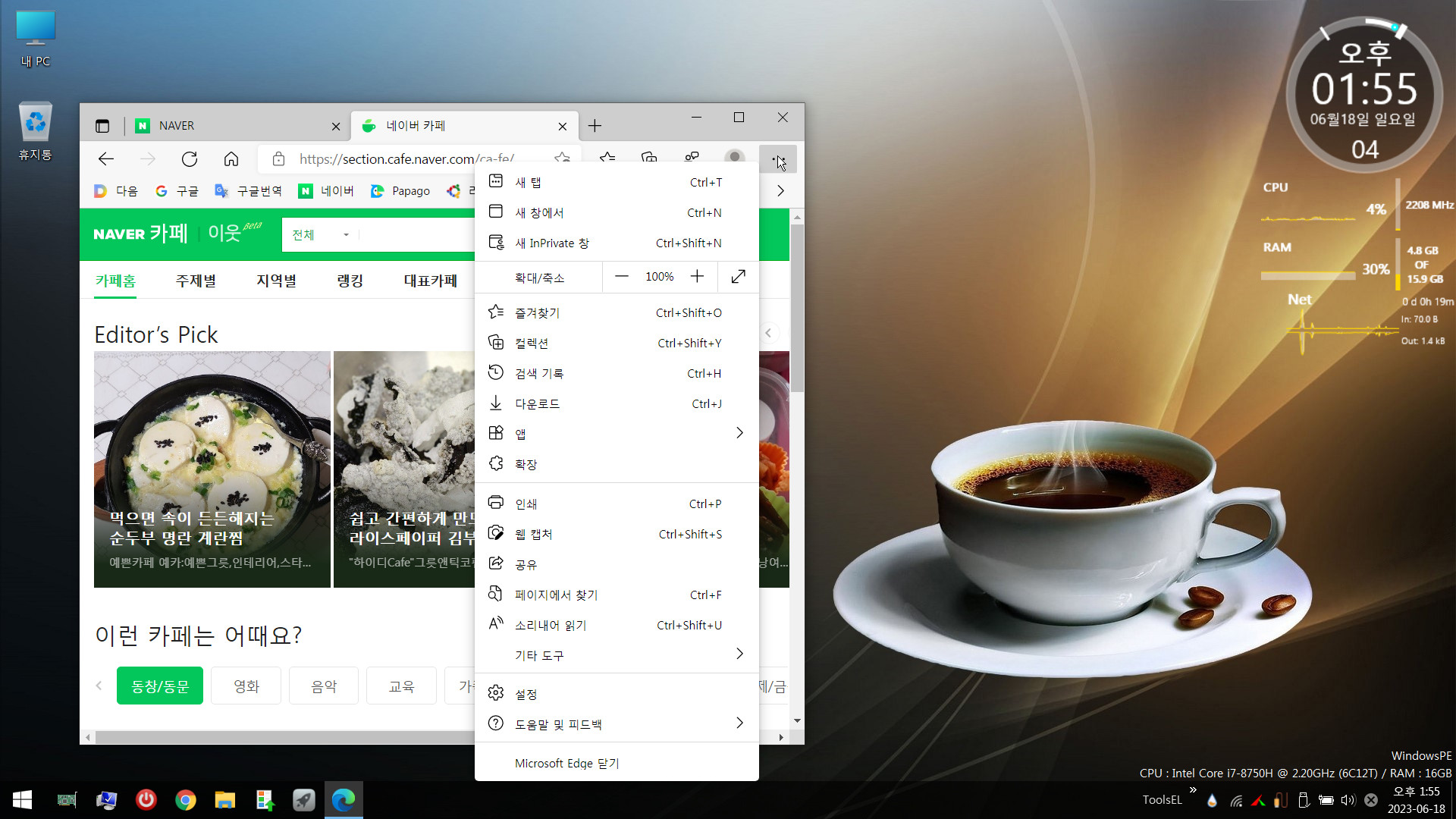Switch to 랭킹 tab
1456x819 pixels.
(350, 281)
